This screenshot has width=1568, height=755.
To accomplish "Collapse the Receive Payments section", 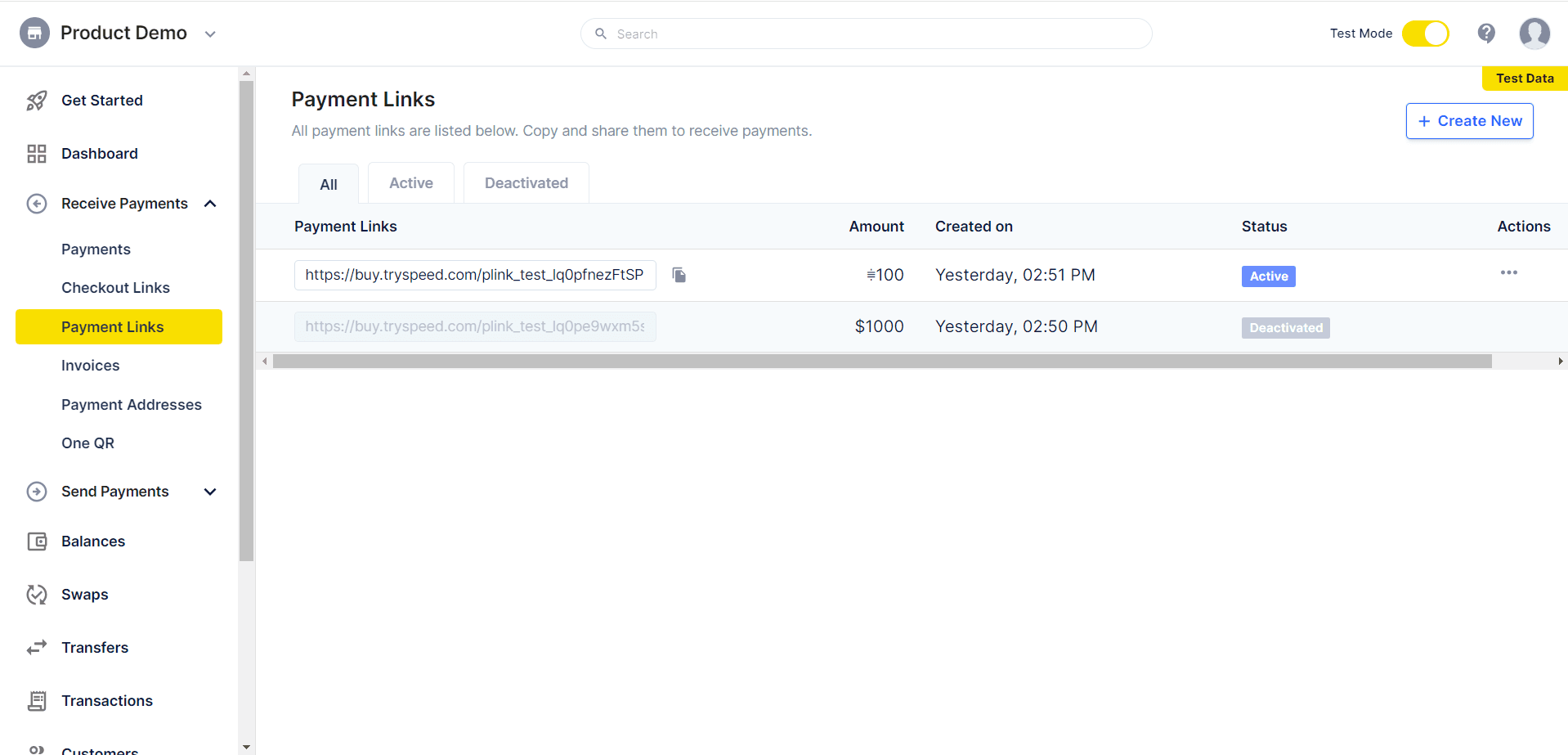I will 210,204.
